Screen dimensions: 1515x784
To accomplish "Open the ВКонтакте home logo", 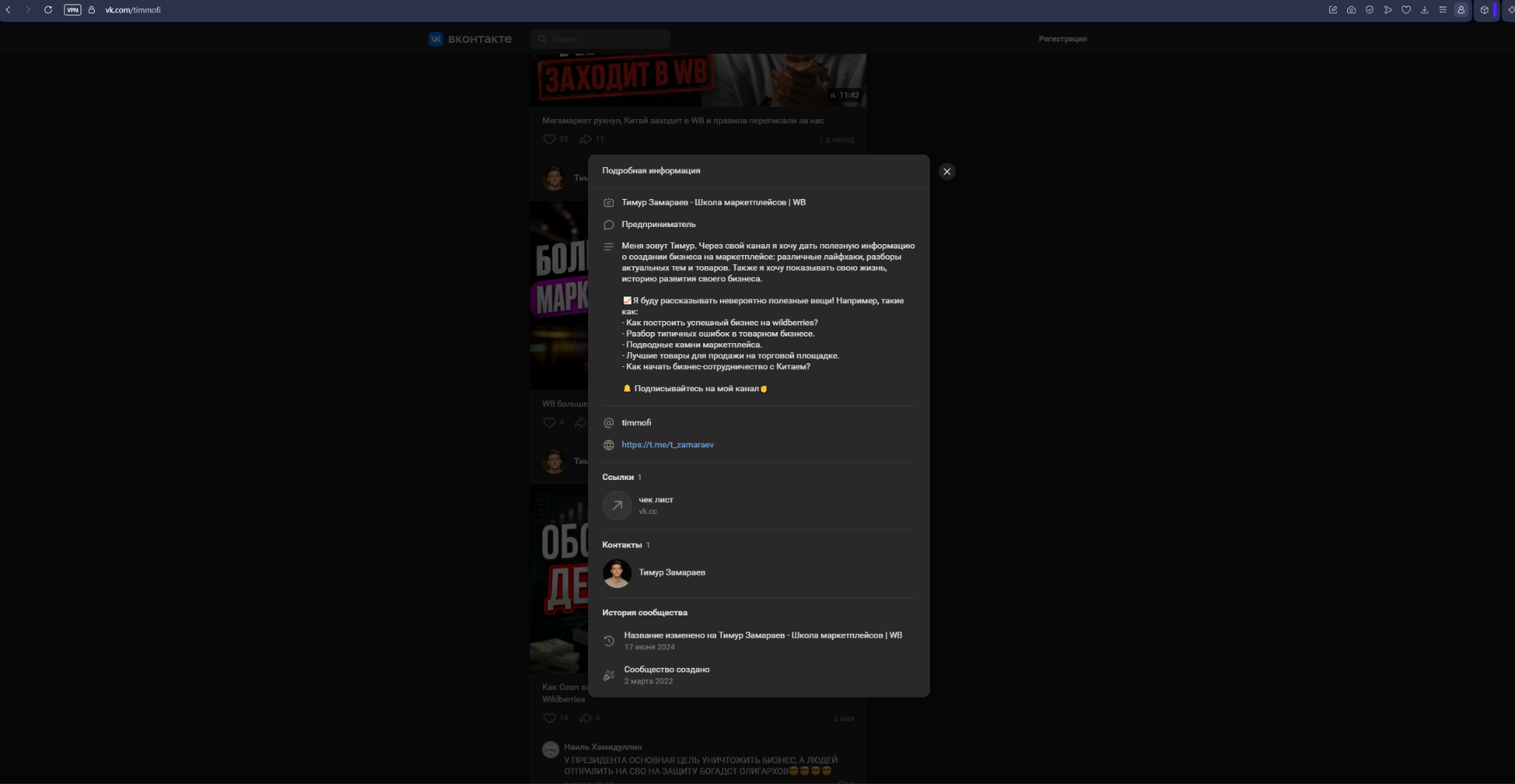I will tap(470, 39).
